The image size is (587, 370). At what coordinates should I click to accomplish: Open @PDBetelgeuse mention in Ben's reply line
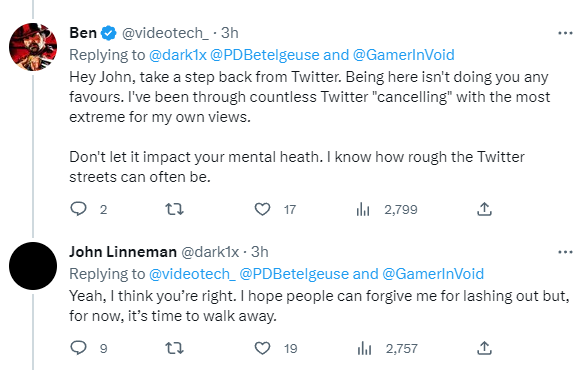click(x=265, y=55)
